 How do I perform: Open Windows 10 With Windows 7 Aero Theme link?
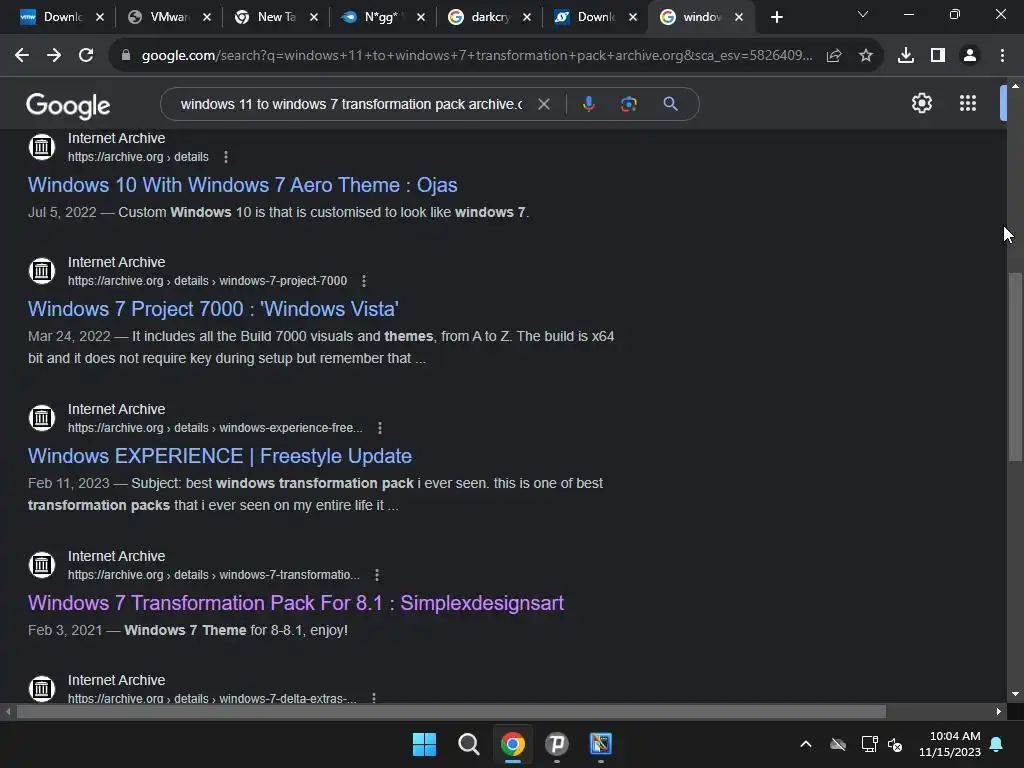(x=242, y=185)
